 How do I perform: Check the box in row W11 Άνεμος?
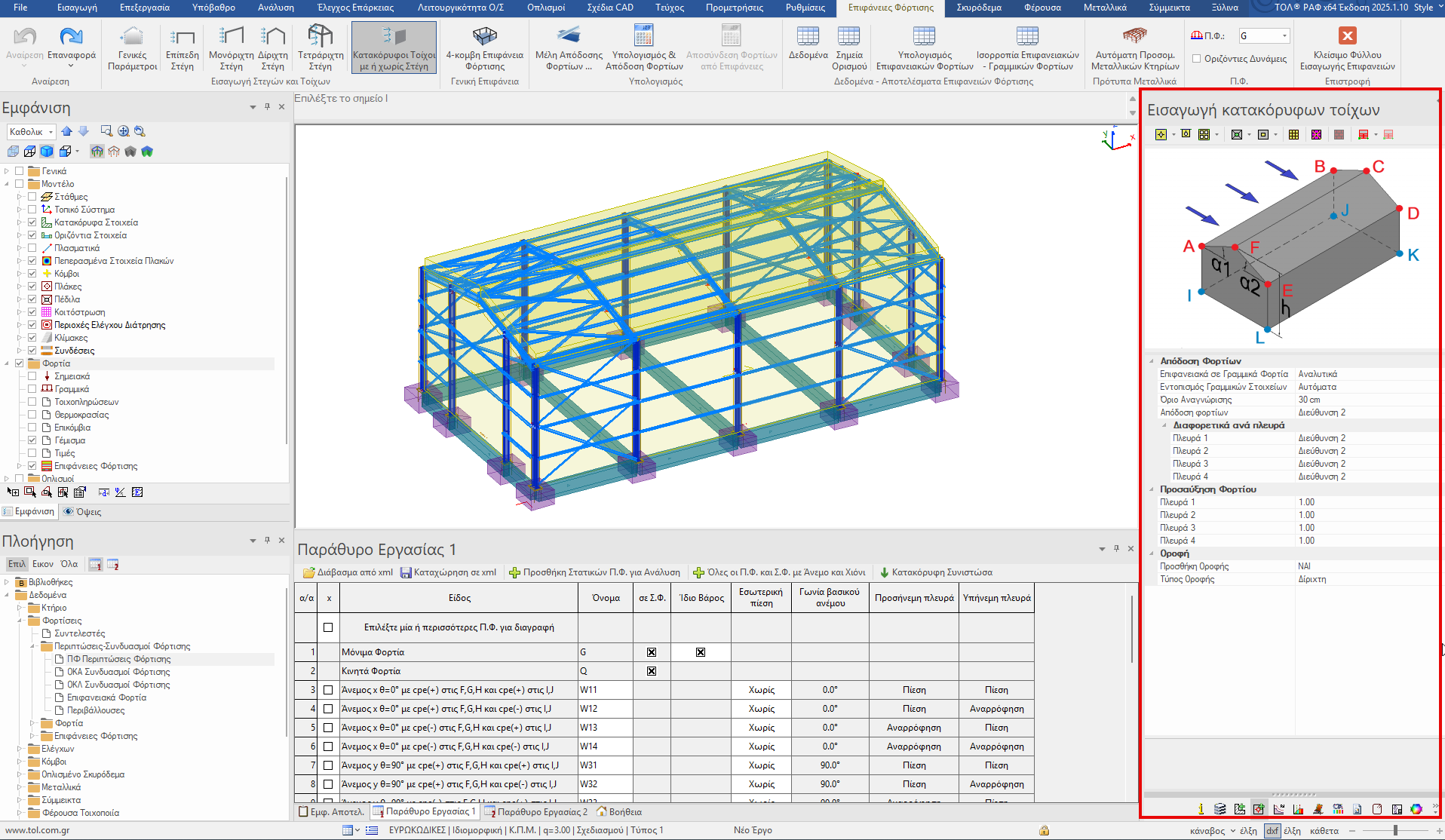click(328, 690)
